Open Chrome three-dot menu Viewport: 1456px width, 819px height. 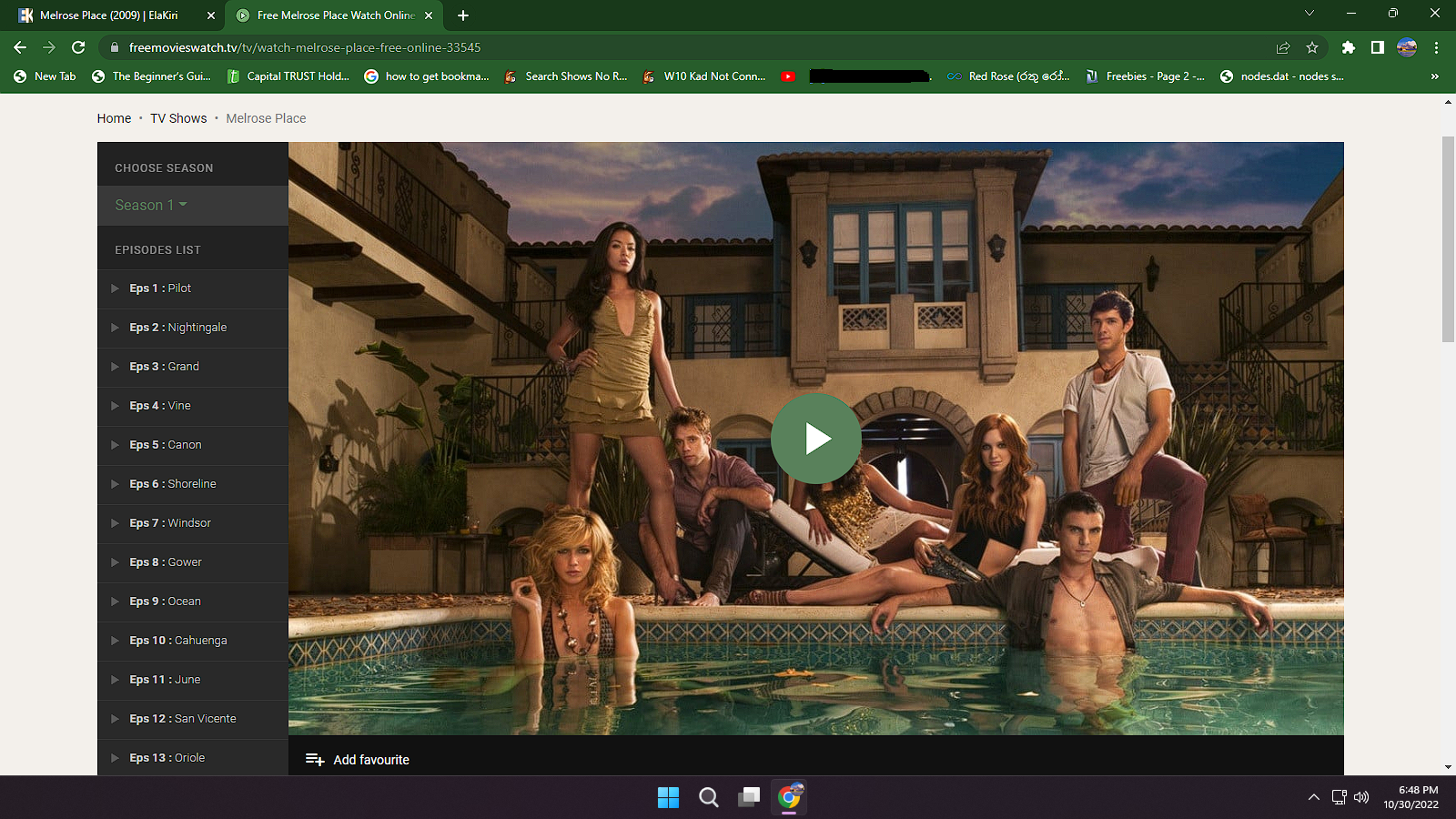click(1436, 47)
